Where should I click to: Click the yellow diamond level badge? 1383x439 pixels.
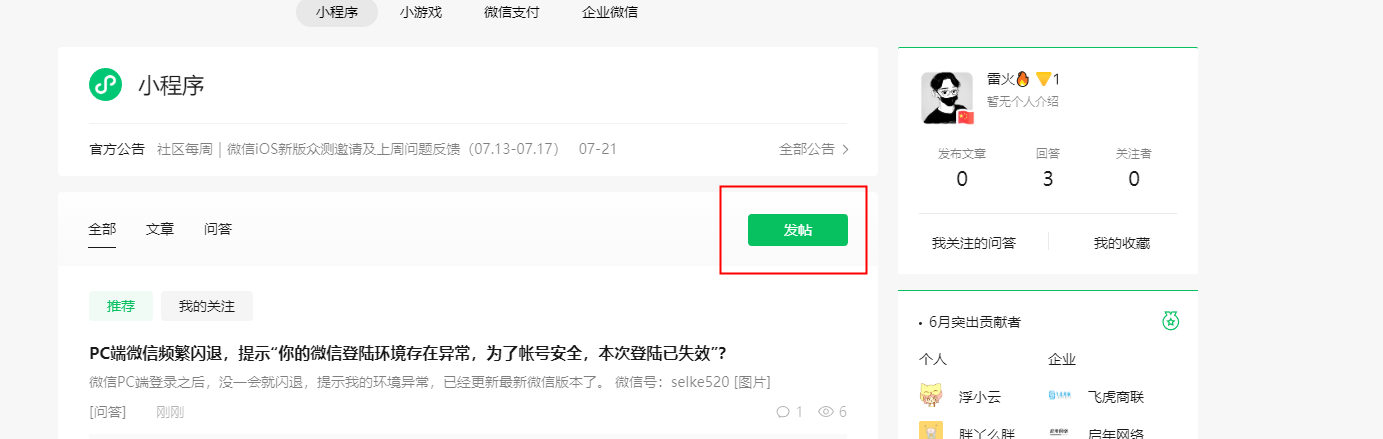click(1043, 79)
